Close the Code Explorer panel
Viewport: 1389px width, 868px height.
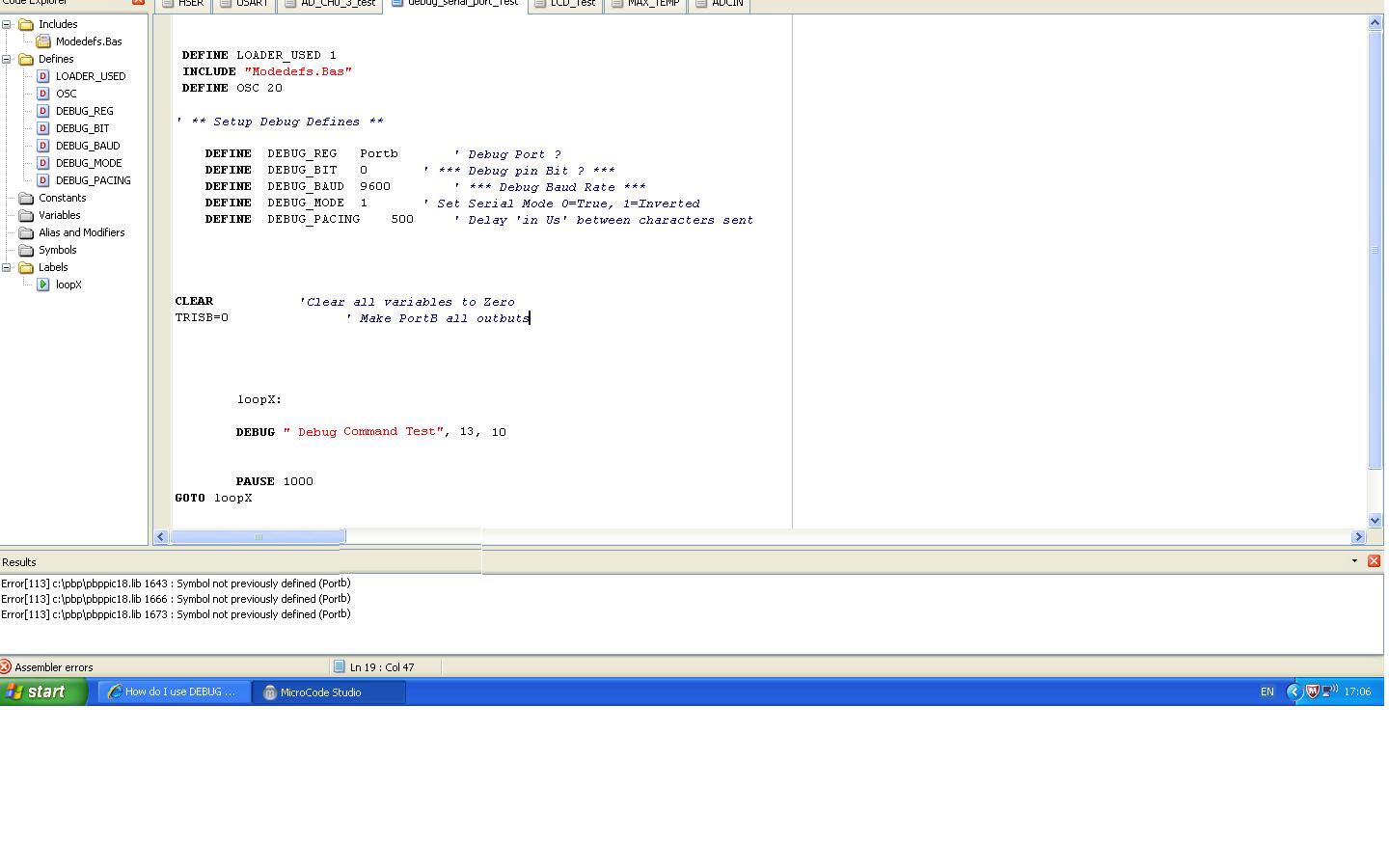coord(138,2)
